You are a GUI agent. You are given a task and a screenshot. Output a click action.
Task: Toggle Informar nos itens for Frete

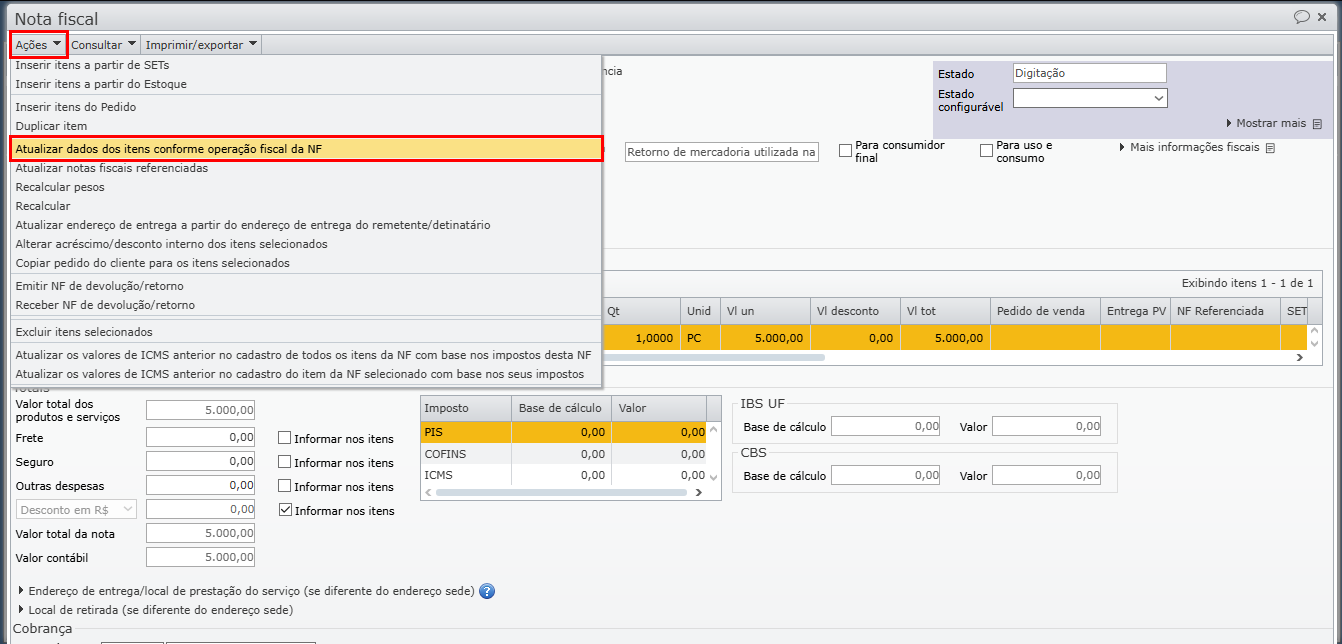pos(285,438)
